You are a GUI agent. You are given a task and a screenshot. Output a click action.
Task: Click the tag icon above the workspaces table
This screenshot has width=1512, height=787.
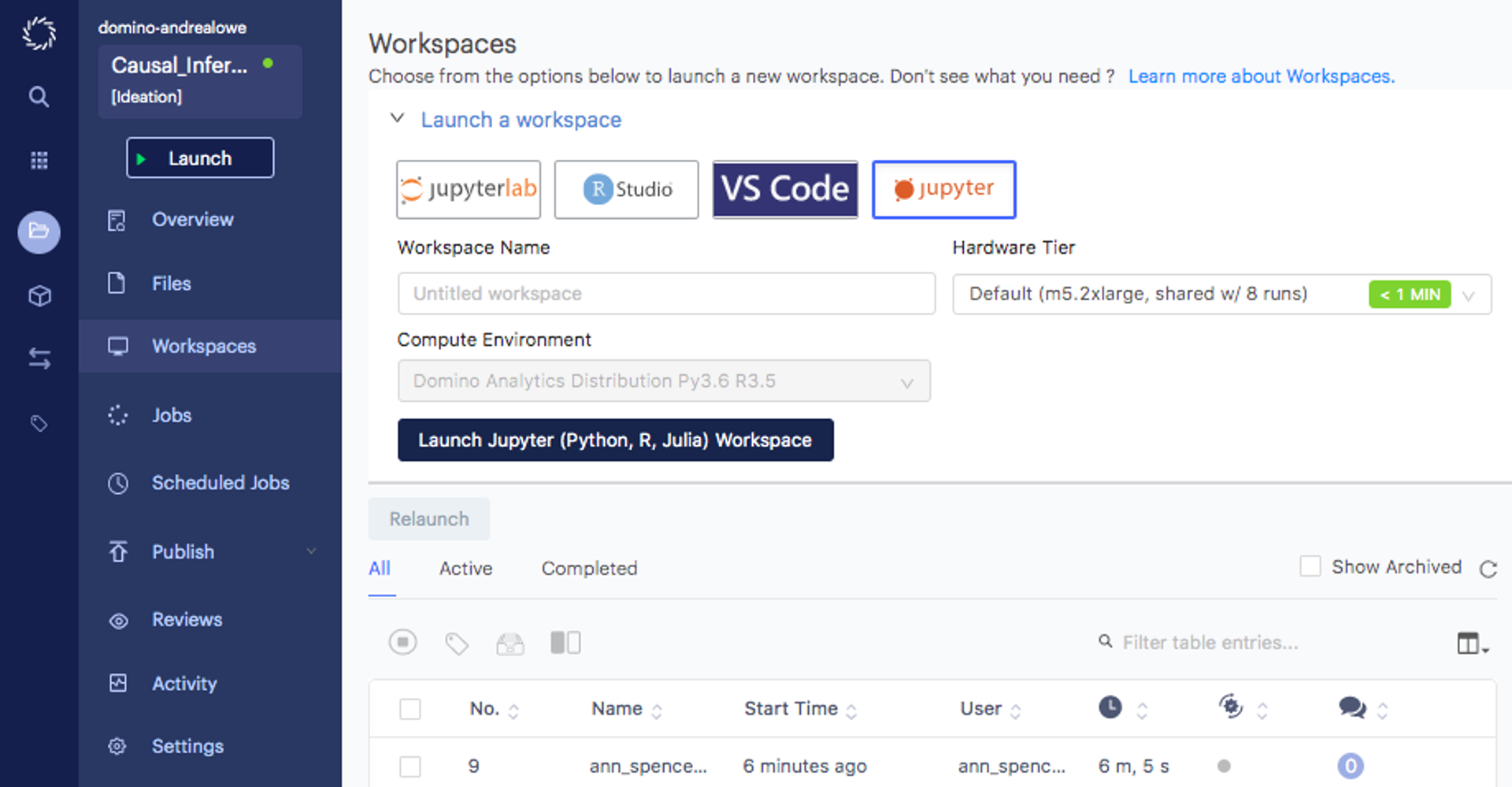(456, 642)
